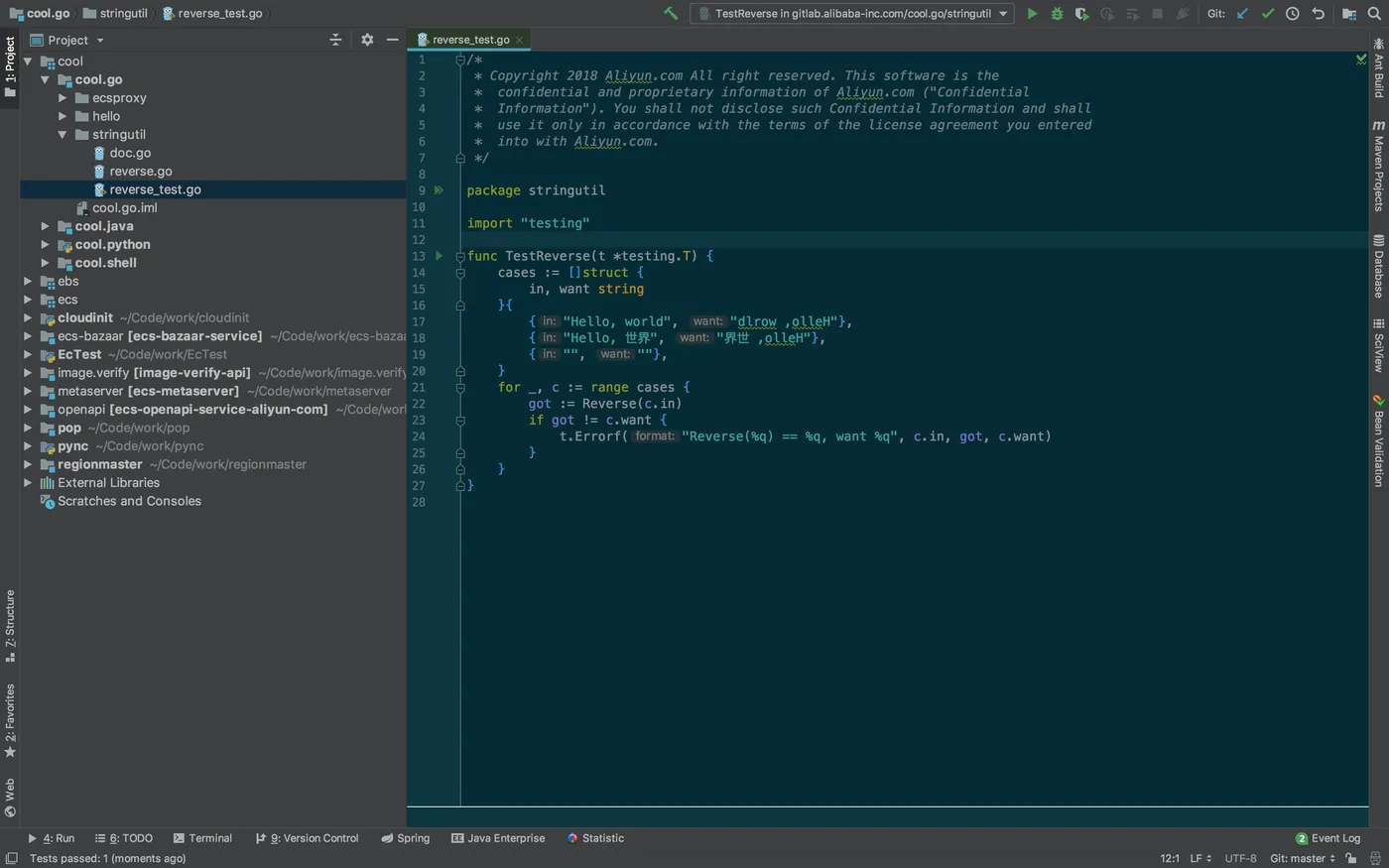The width and height of the screenshot is (1389, 868).
Task: Expand the hello folder
Action: (63, 116)
